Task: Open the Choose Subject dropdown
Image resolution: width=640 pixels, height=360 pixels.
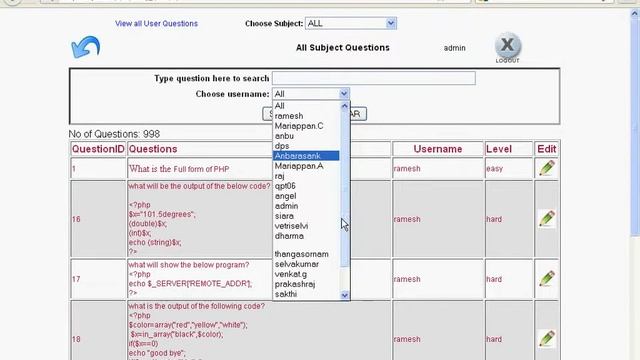Action: point(351,23)
